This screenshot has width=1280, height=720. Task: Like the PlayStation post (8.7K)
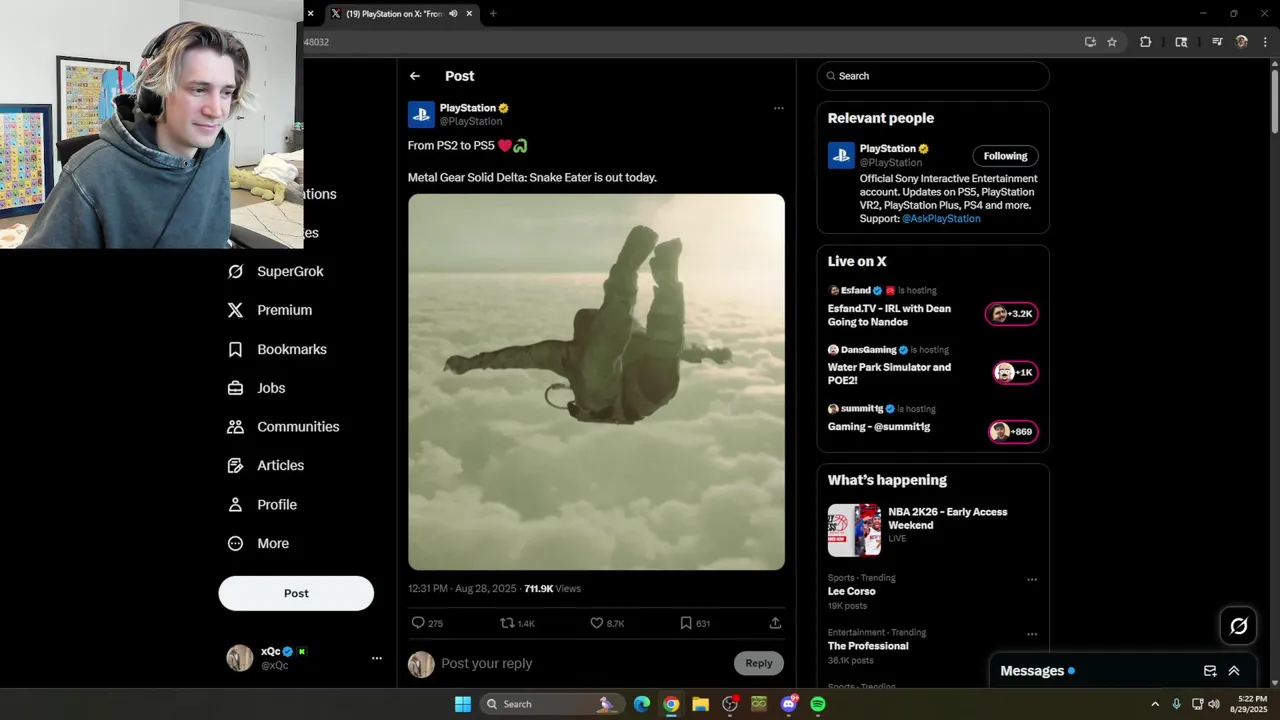[607, 623]
